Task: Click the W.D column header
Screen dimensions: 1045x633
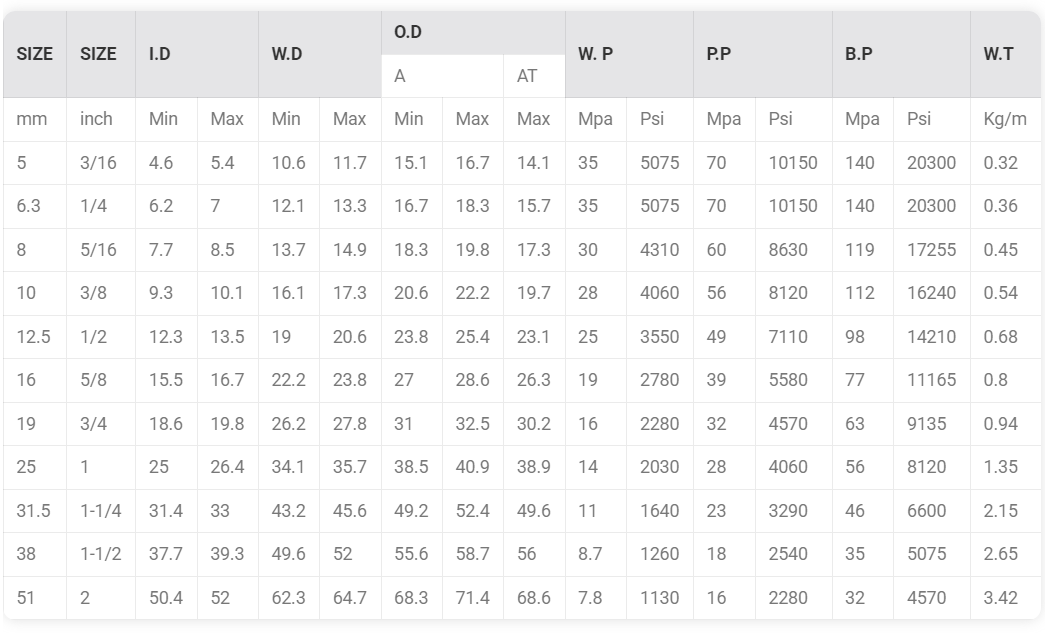Action: 319,54
